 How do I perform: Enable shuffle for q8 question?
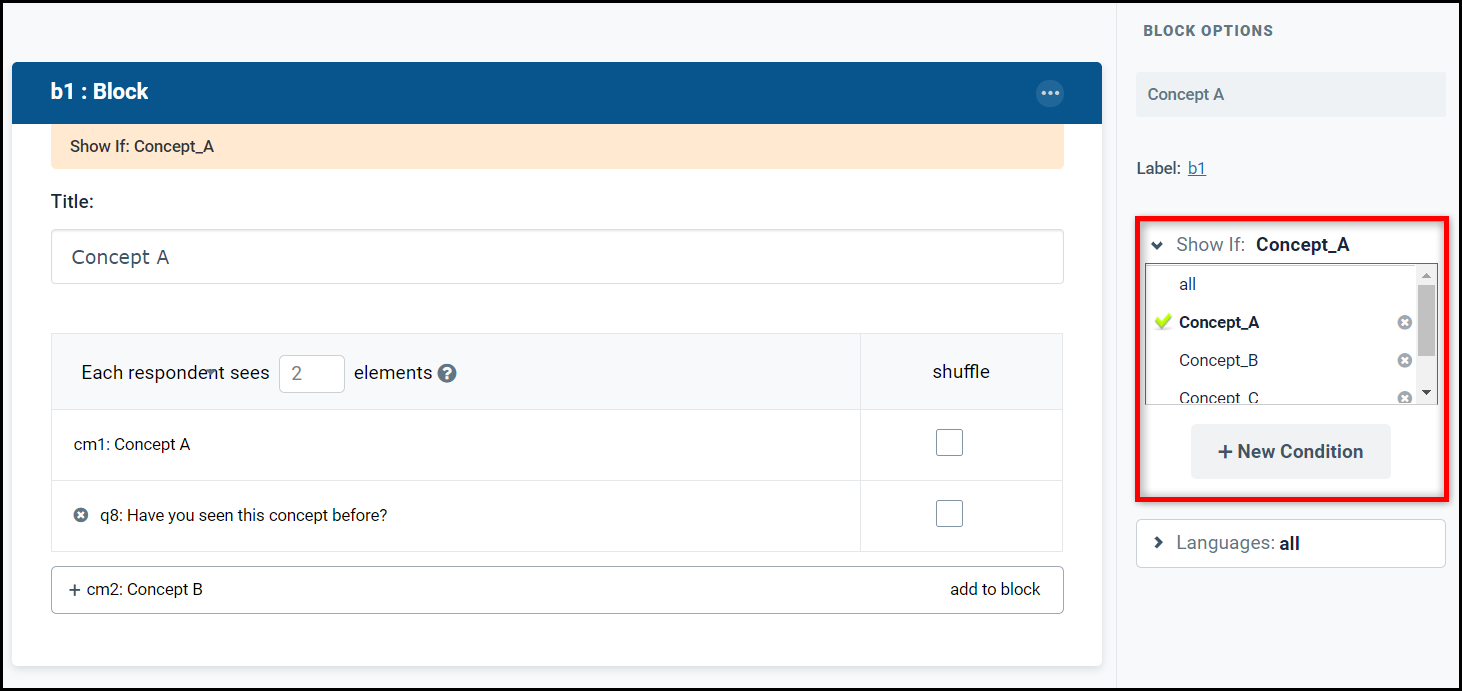[949, 513]
